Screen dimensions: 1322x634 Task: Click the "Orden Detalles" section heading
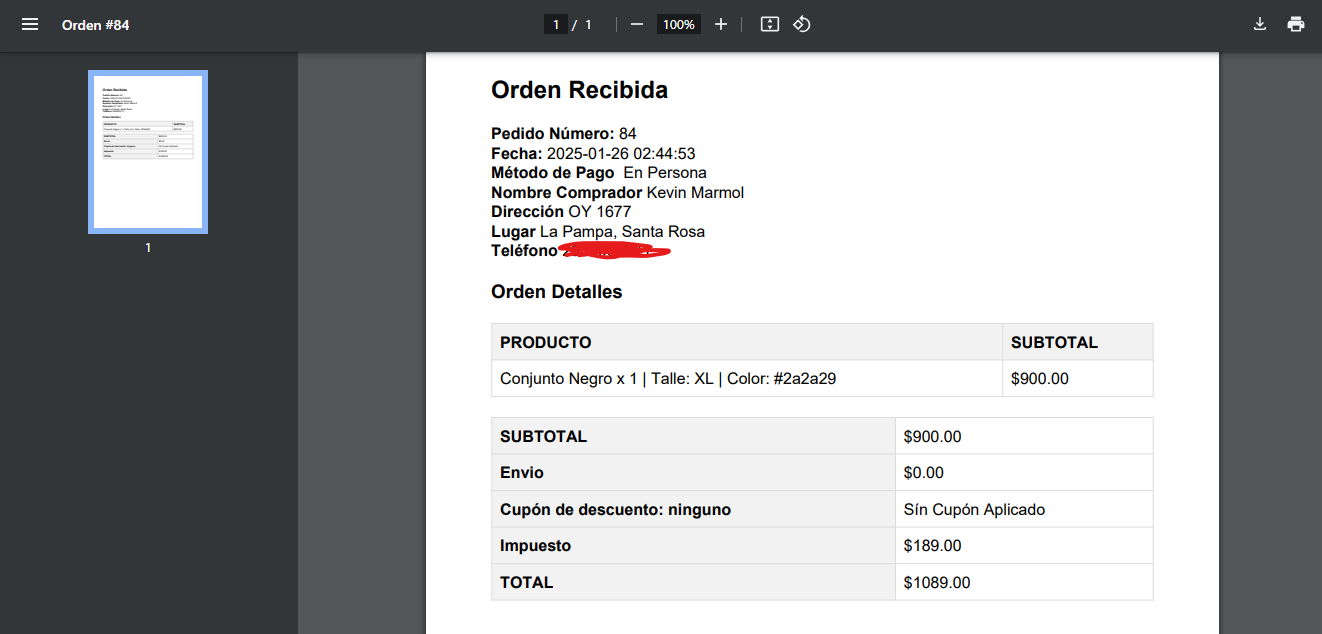pos(556,292)
